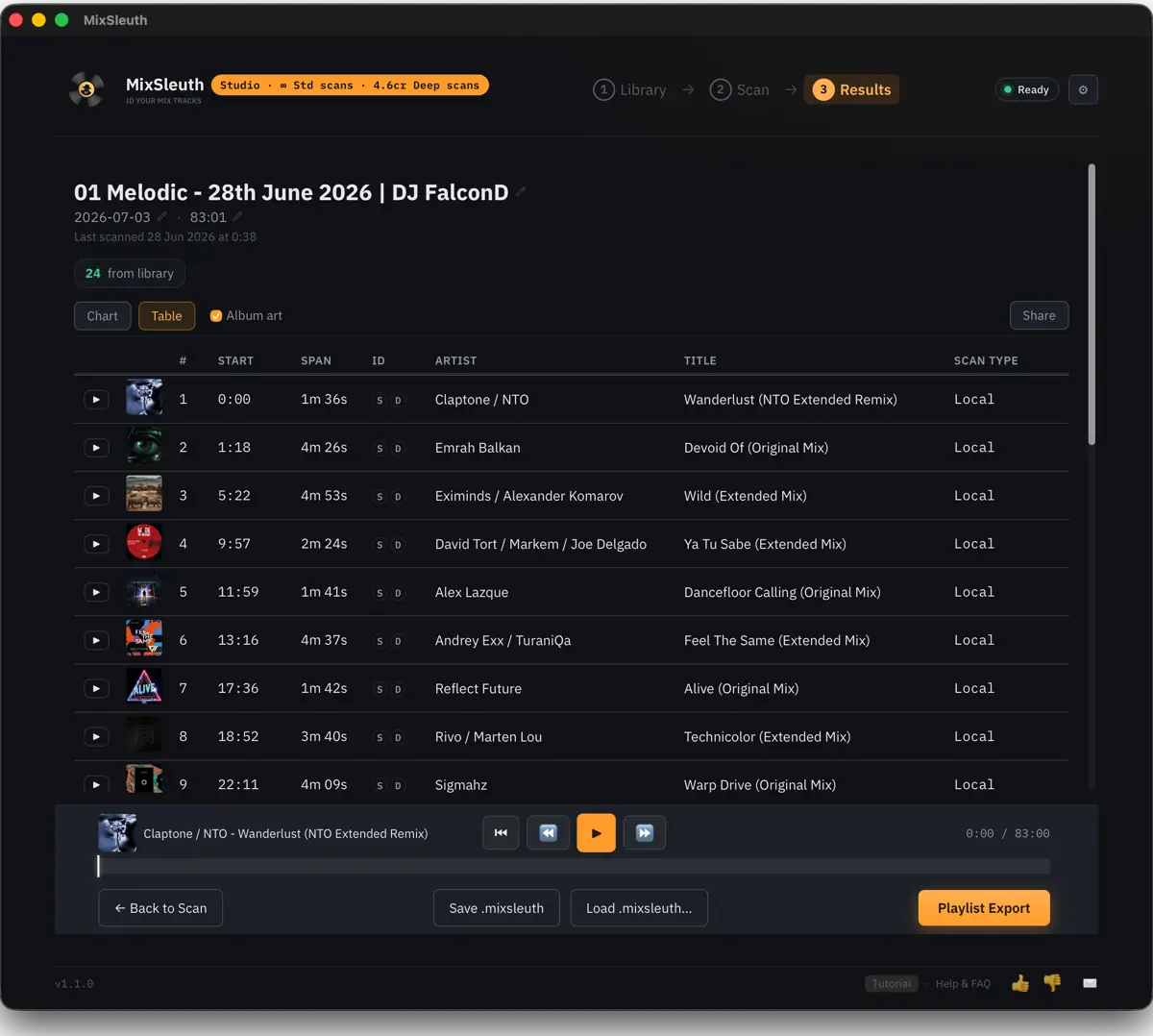Sort by SPAN column header

[316, 360]
